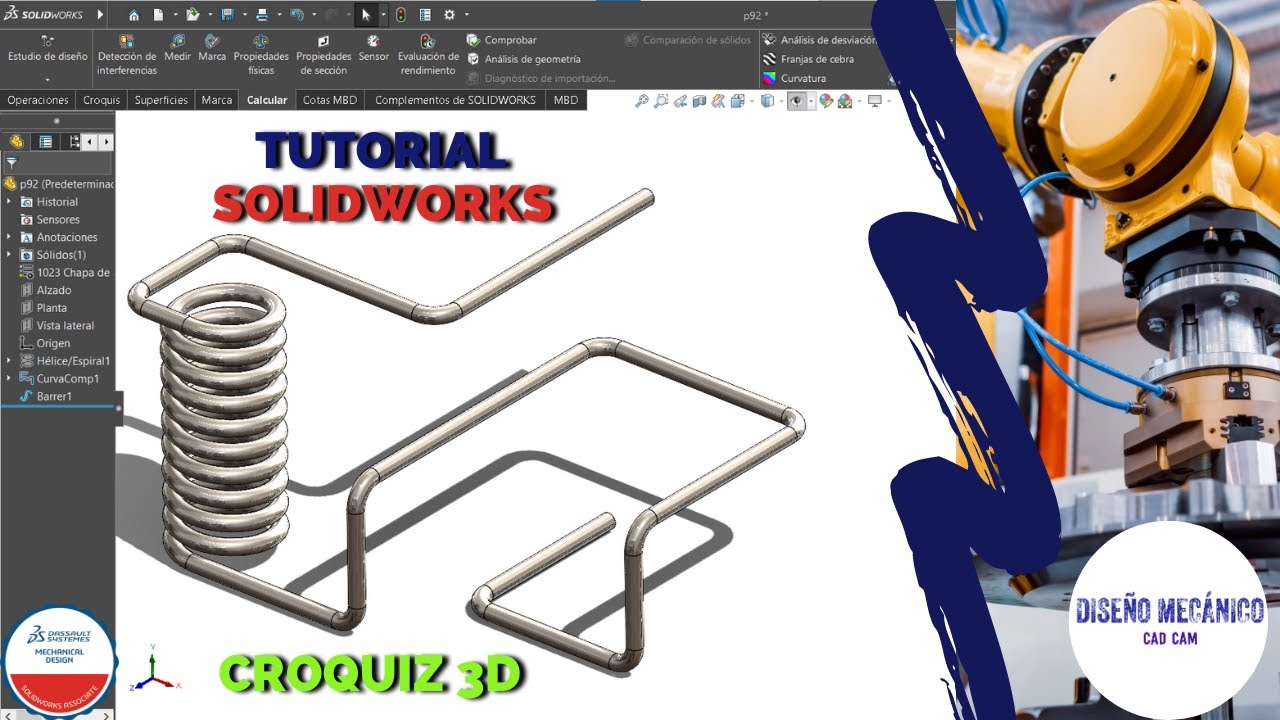The height and width of the screenshot is (720, 1280).
Task: Open Propiedades de sección tool
Action: coord(323,55)
